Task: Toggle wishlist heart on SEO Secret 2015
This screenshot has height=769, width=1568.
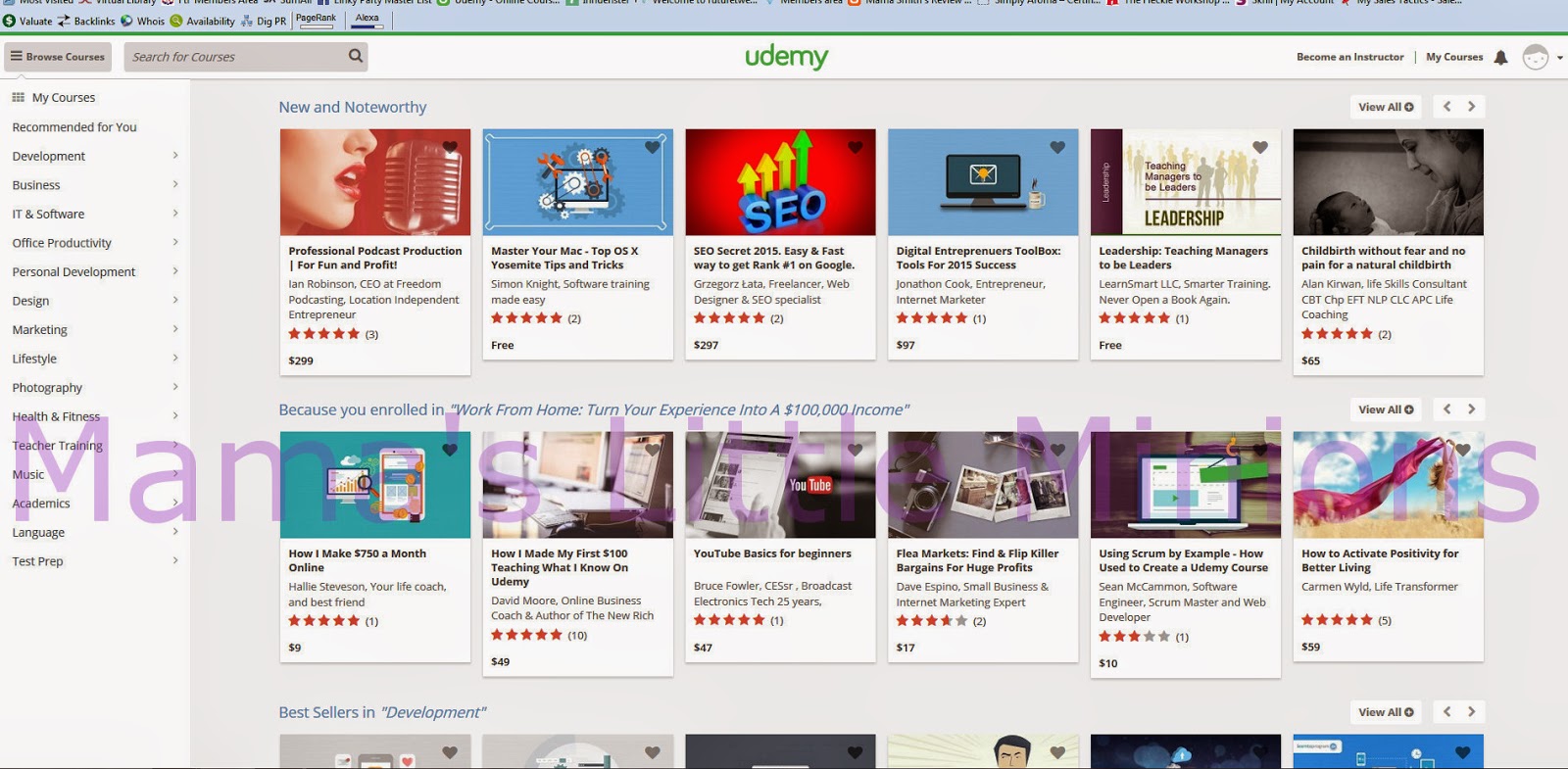Action: tap(856, 147)
